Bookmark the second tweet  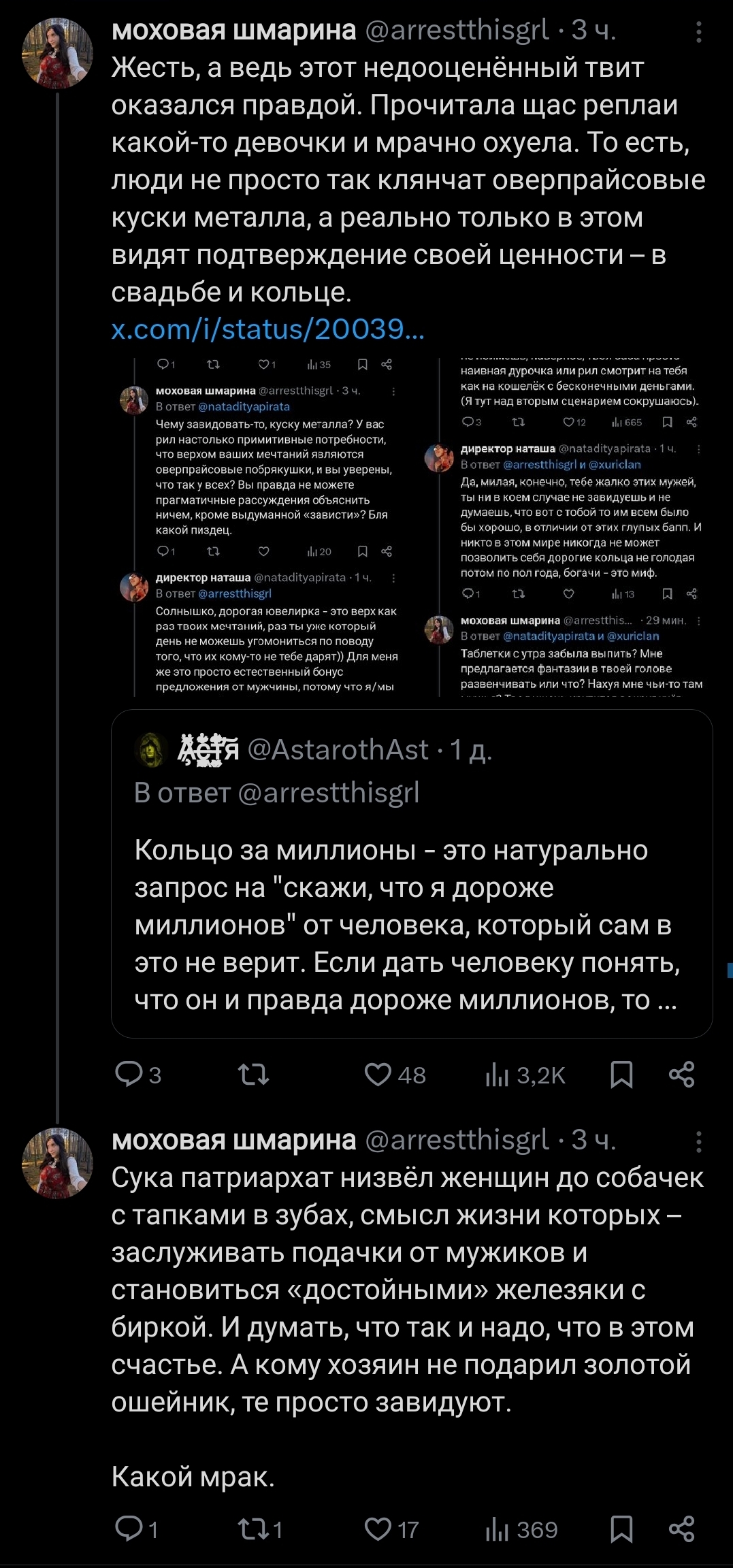(x=621, y=1529)
